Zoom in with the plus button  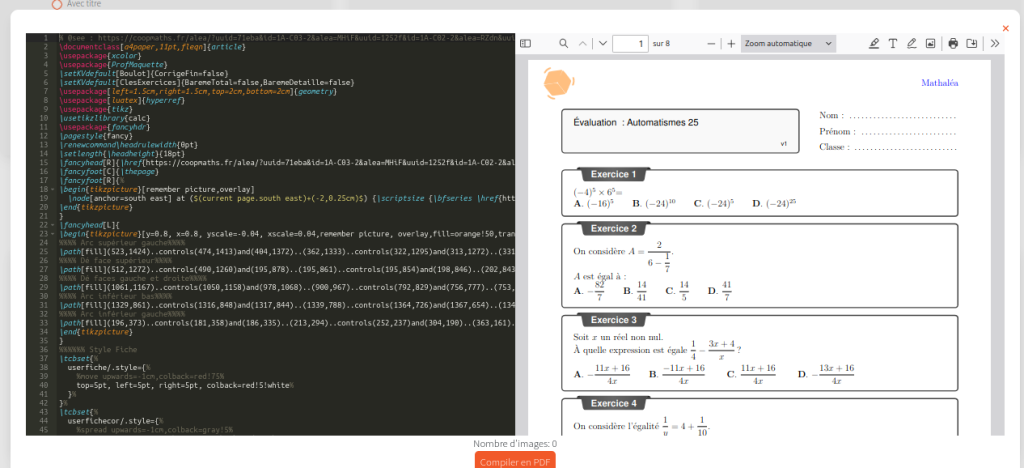point(731,44)
